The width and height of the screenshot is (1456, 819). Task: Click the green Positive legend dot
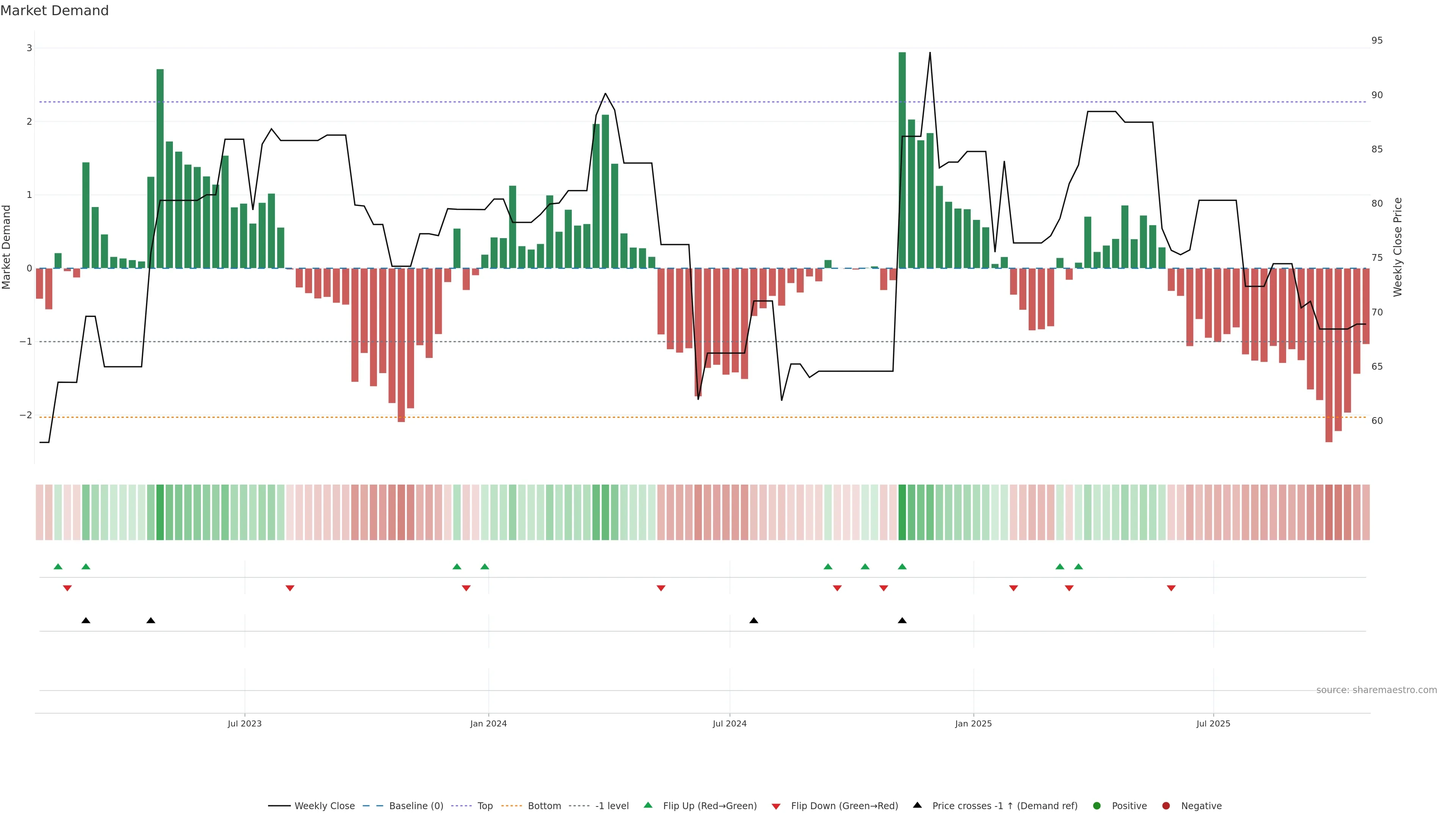pos(1097,805)
